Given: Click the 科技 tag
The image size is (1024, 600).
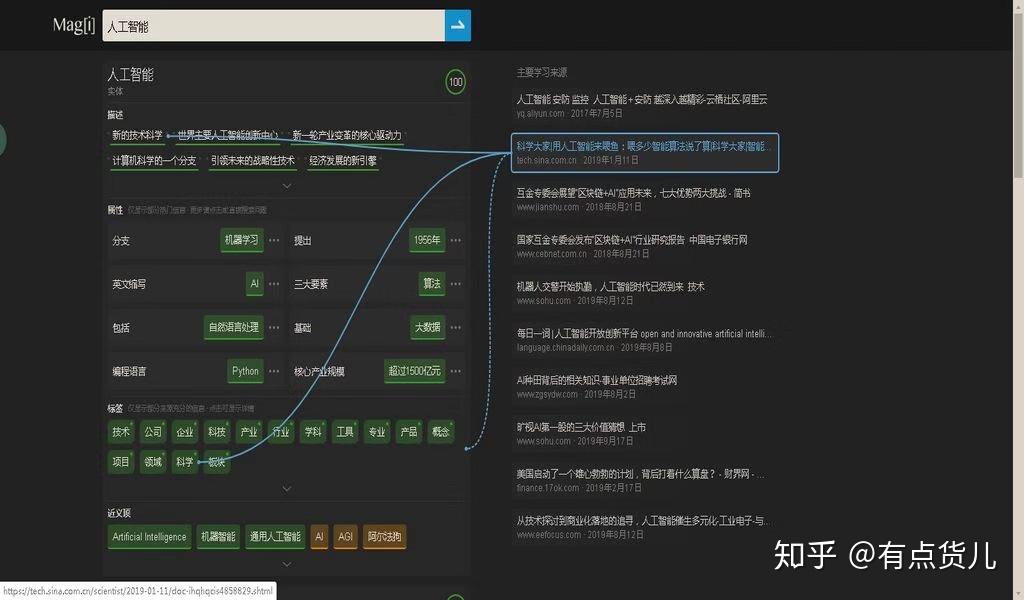Looking at the screenshot, I should [x=218, y=432].
